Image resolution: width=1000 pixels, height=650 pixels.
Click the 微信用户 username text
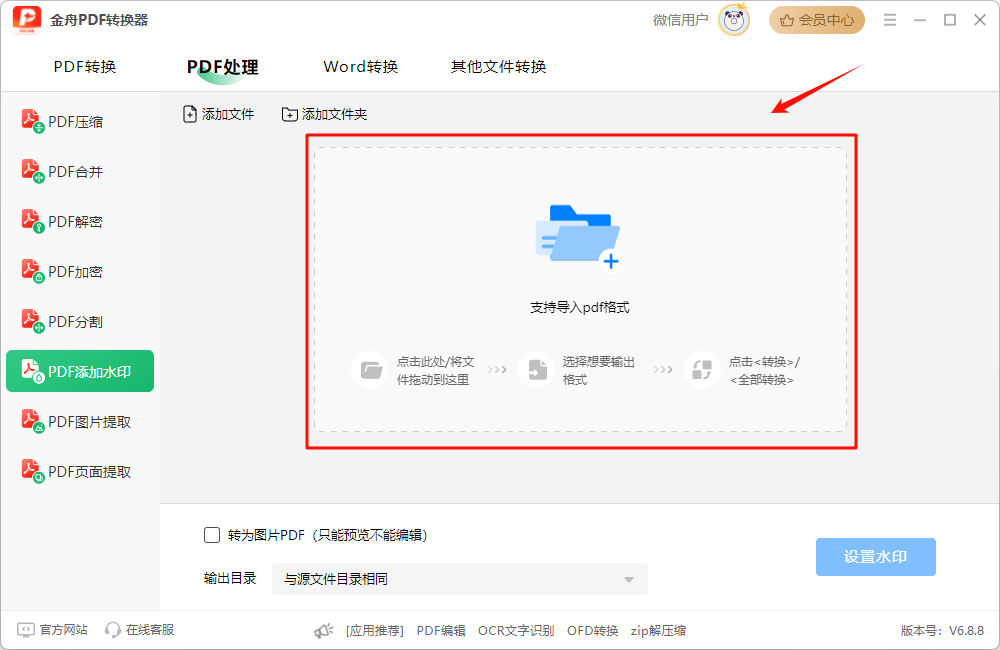tap(680, 20)
